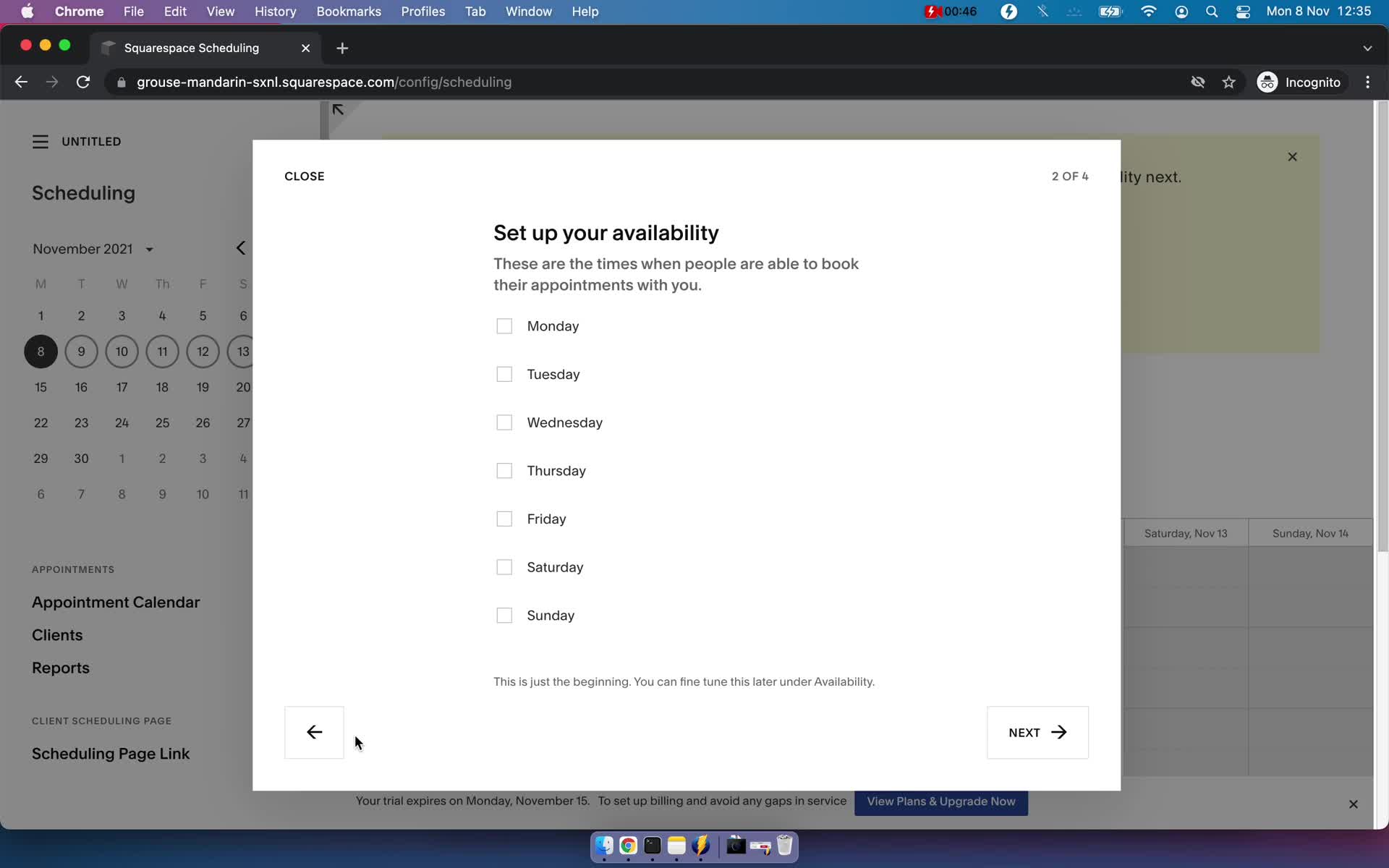Select November 10 in the mini calendar
The height and width of the screenshot is (868, 1389).
[x=122, y=352]
